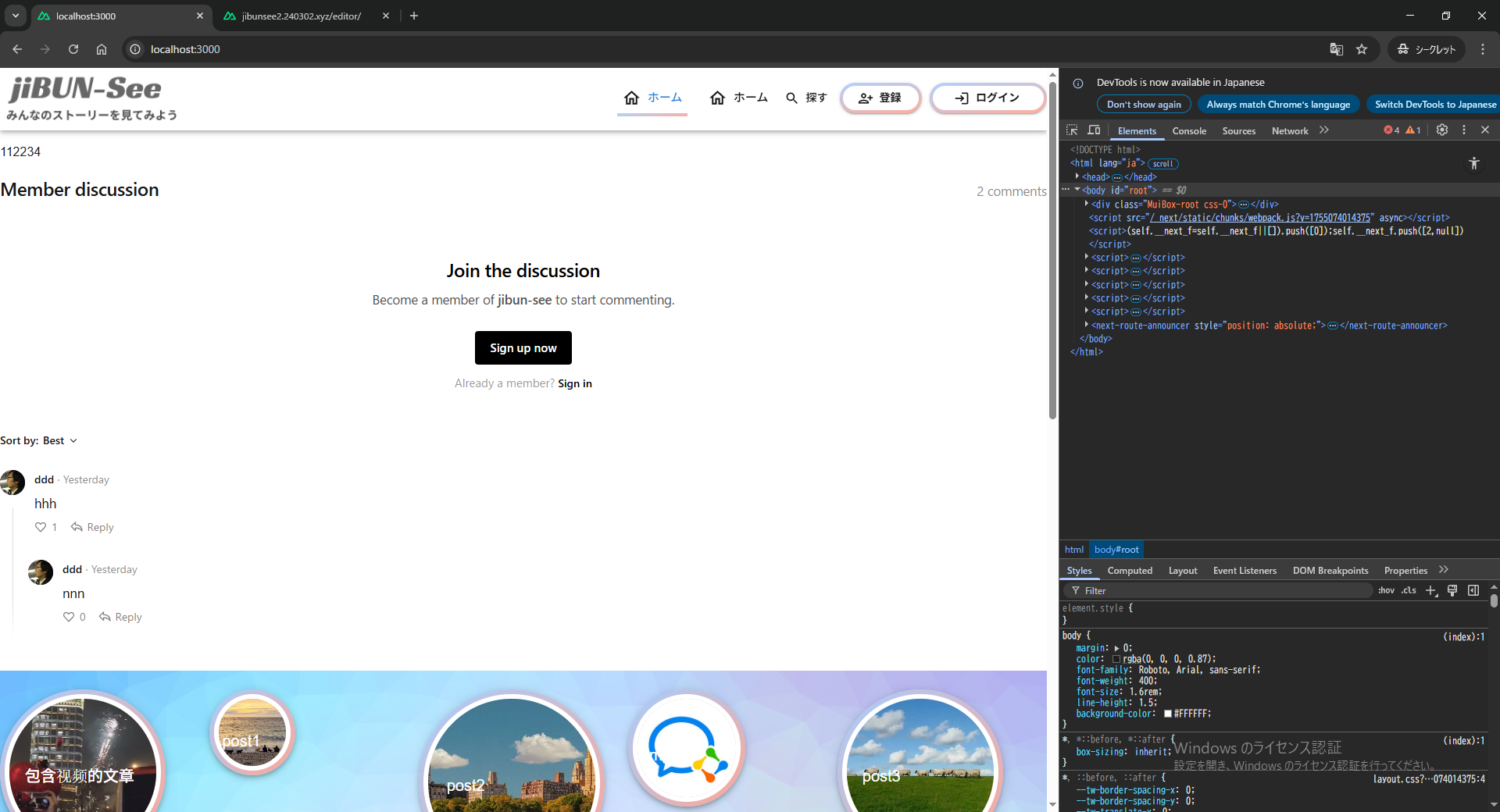Open the Computed styles tab

[1130, 571]
